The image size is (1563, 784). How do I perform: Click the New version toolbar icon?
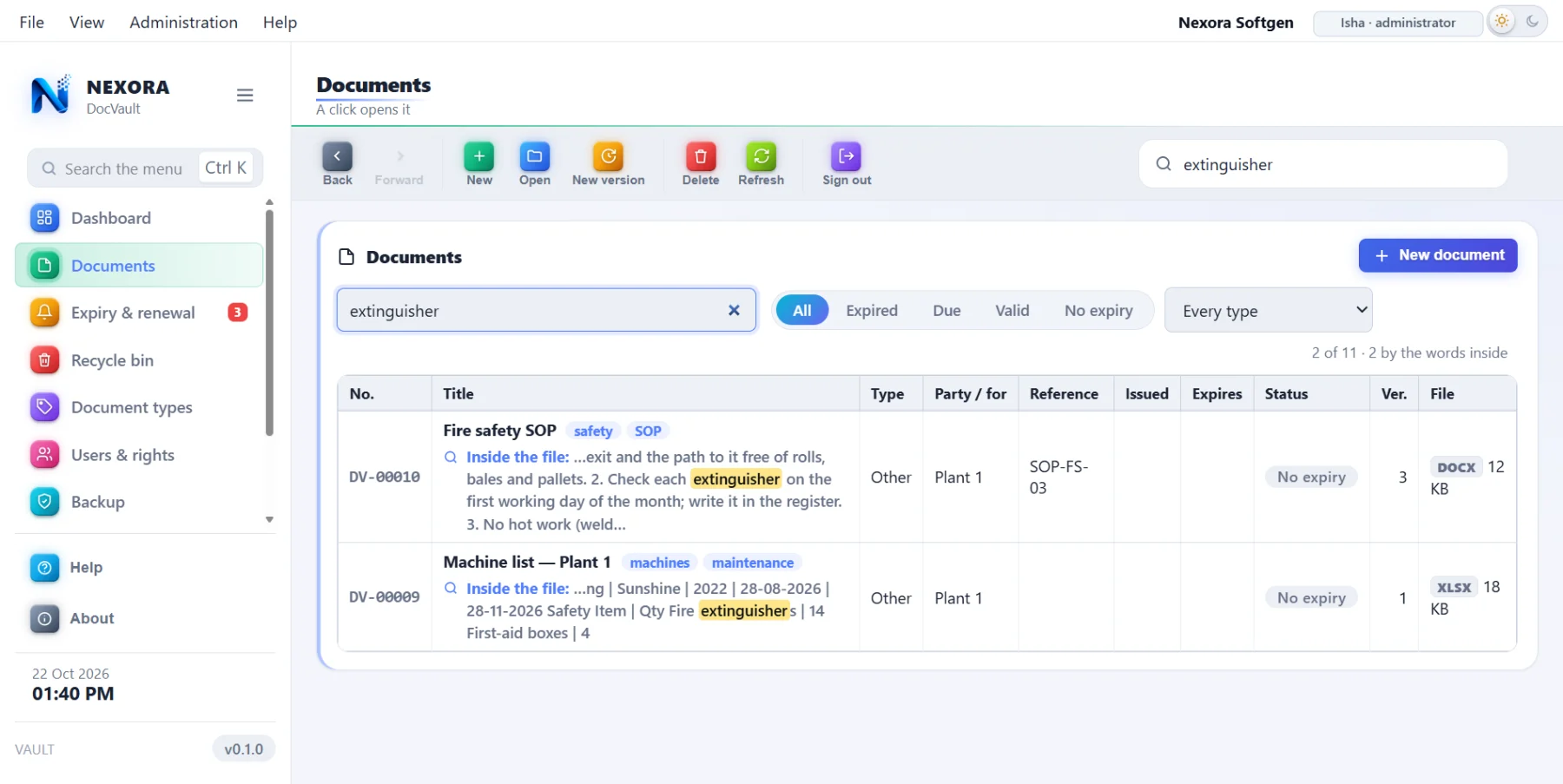(x=608, y=157)
